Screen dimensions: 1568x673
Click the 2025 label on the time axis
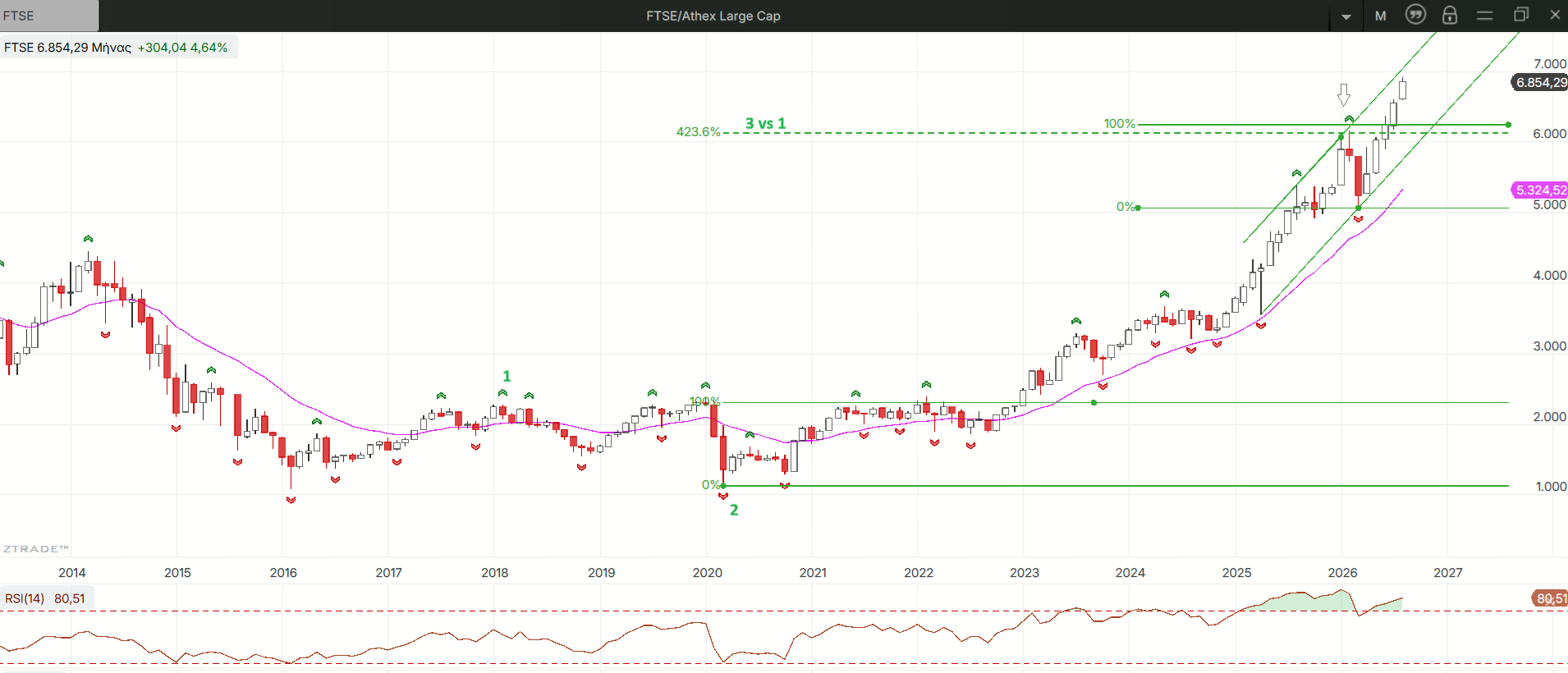(x=1236, y=573)
